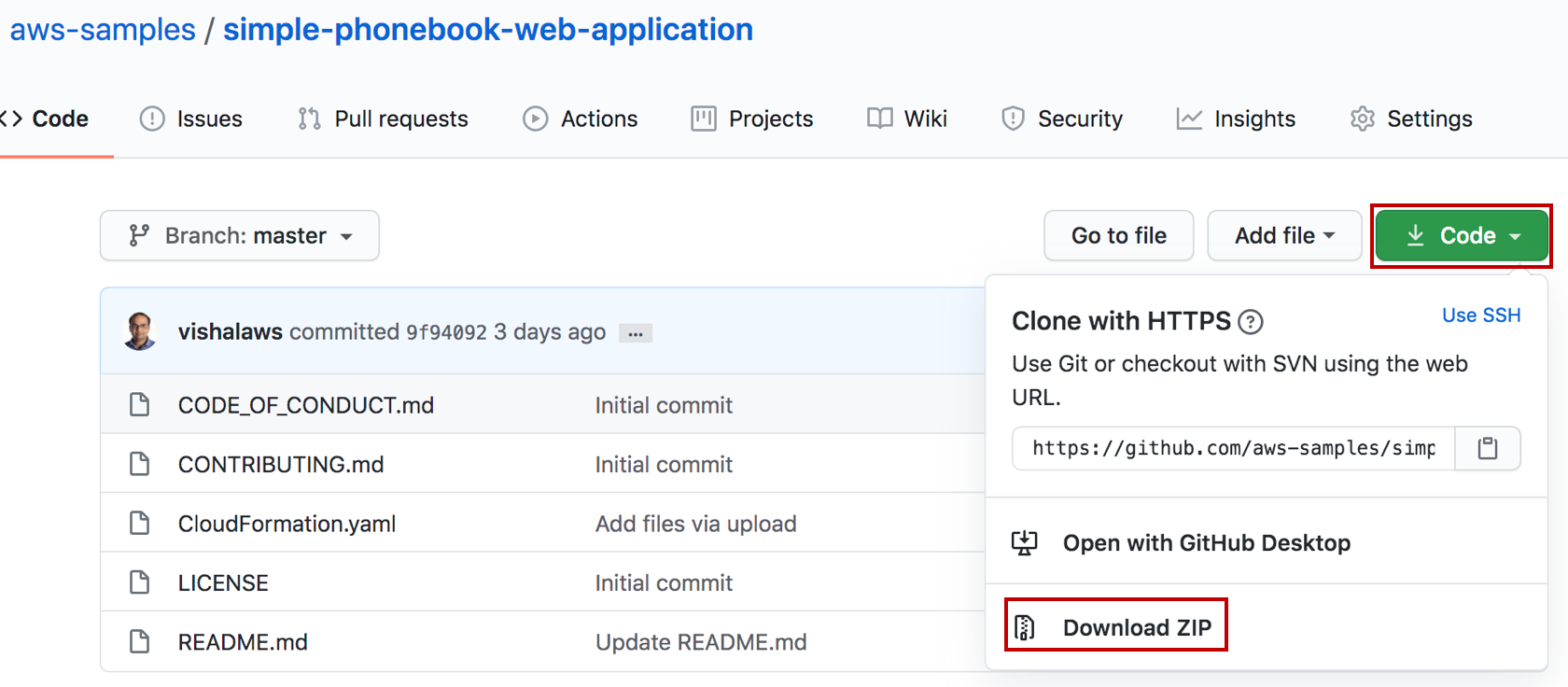
Task: Open the Add files via upload commit
Action: [696, 524]
